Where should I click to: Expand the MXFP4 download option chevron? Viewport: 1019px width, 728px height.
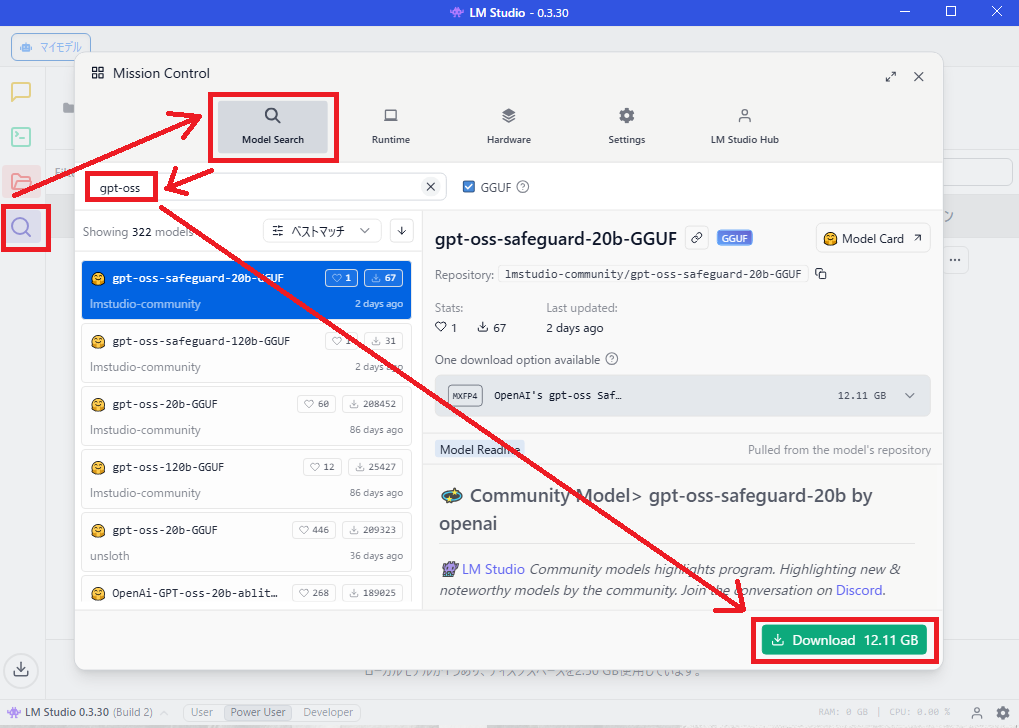[910, 395]
